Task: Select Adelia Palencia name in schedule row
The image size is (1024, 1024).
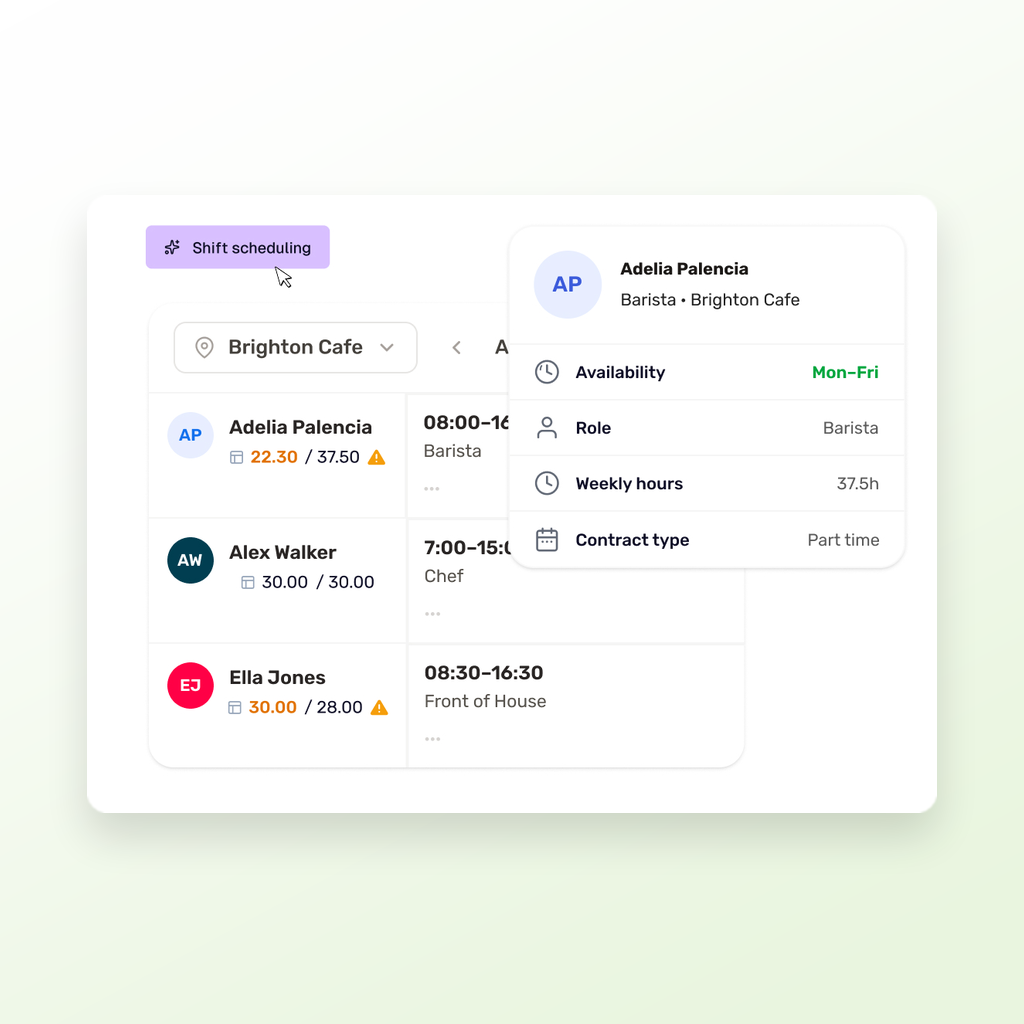Action: pyautogui.click(x=300, y=427)
